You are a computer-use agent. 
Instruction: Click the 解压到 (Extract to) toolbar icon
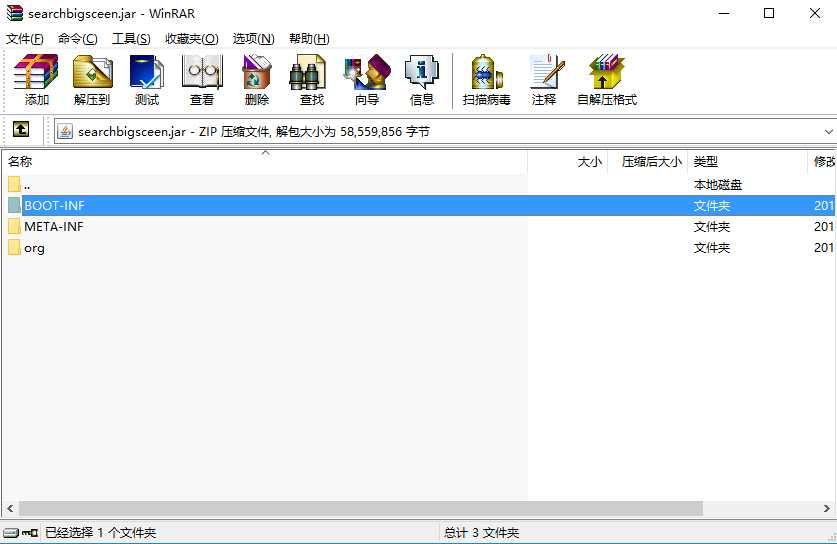pyautogui.click(x=92, y=80)
